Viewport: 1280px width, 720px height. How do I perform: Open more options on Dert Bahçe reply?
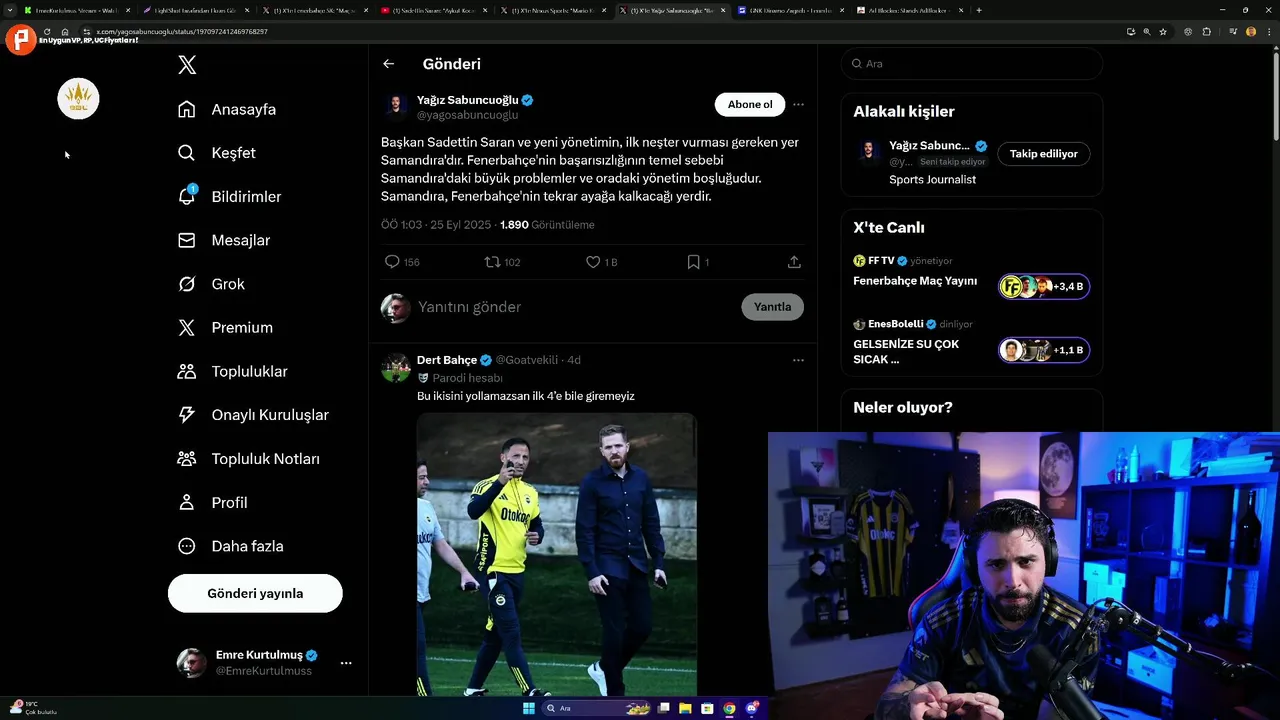tap(798, 360)
